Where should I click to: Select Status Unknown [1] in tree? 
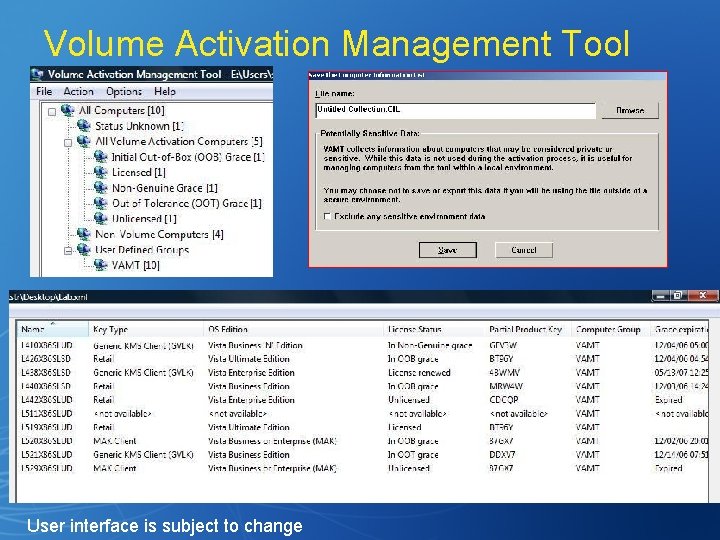(x=139, y=126)
